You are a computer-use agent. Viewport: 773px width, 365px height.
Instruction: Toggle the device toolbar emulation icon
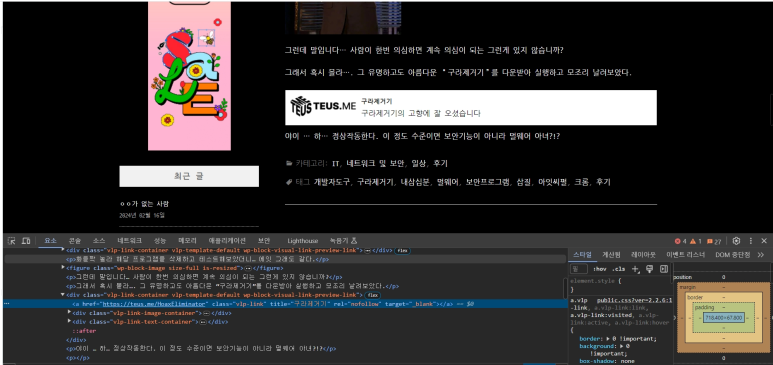point(26,241)
